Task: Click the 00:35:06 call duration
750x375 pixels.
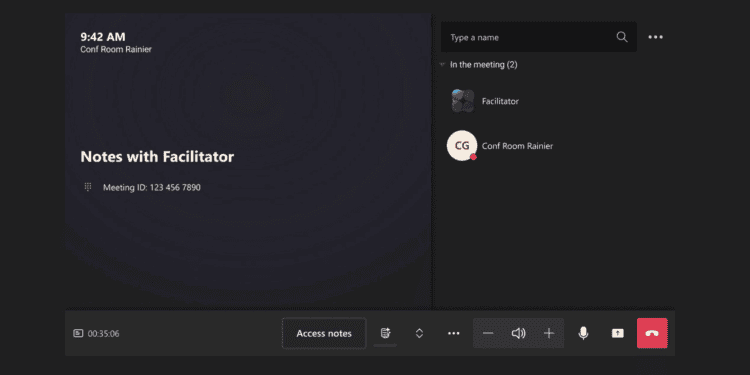Action: pos(103,334)
